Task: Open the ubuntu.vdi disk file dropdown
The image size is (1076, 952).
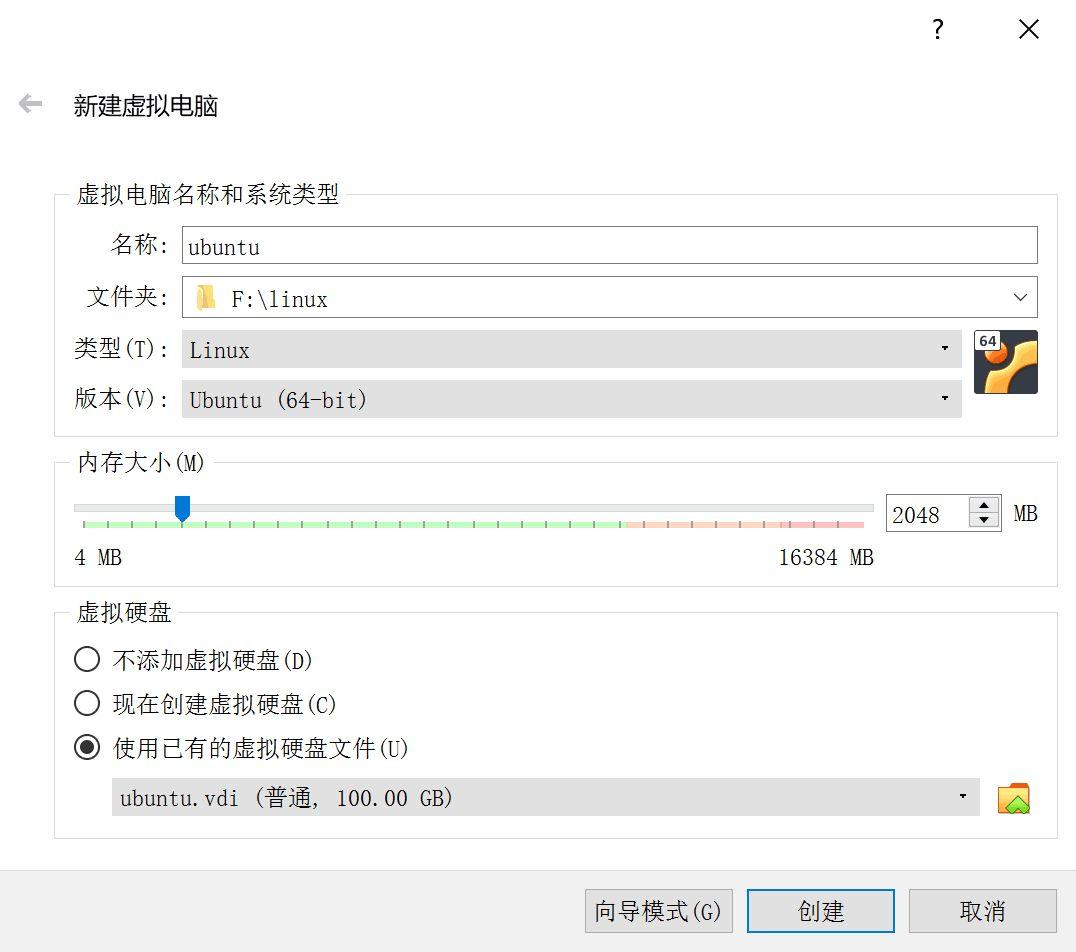Action: tap(546, 797)
